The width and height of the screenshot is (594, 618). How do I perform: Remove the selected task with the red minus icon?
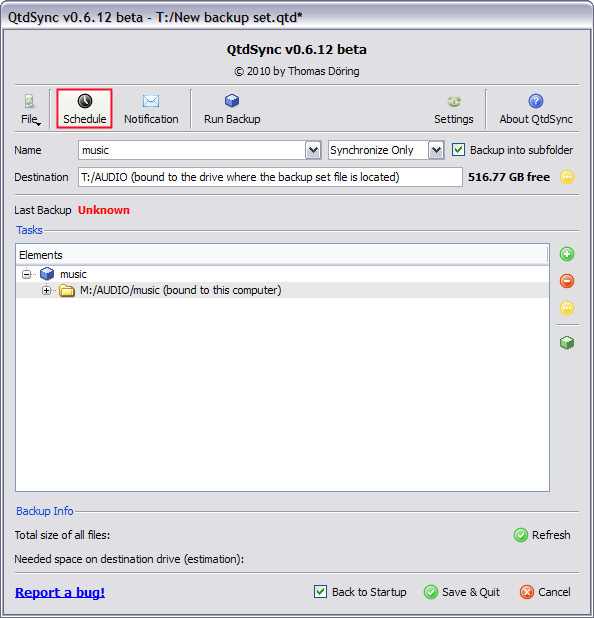coord(567,281)
